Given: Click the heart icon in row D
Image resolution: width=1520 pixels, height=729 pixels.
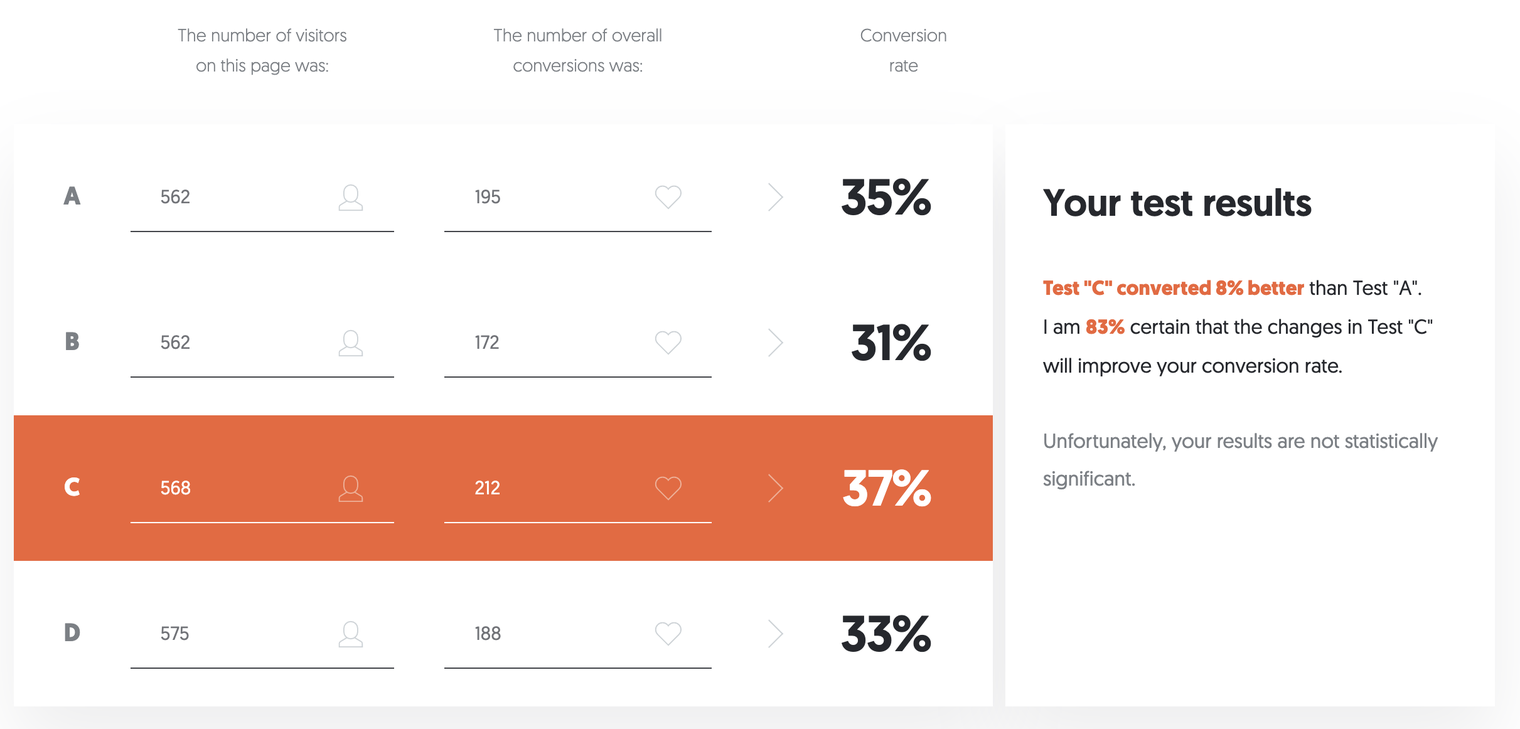Looking at the screenshot, I should tap(668, 634).
